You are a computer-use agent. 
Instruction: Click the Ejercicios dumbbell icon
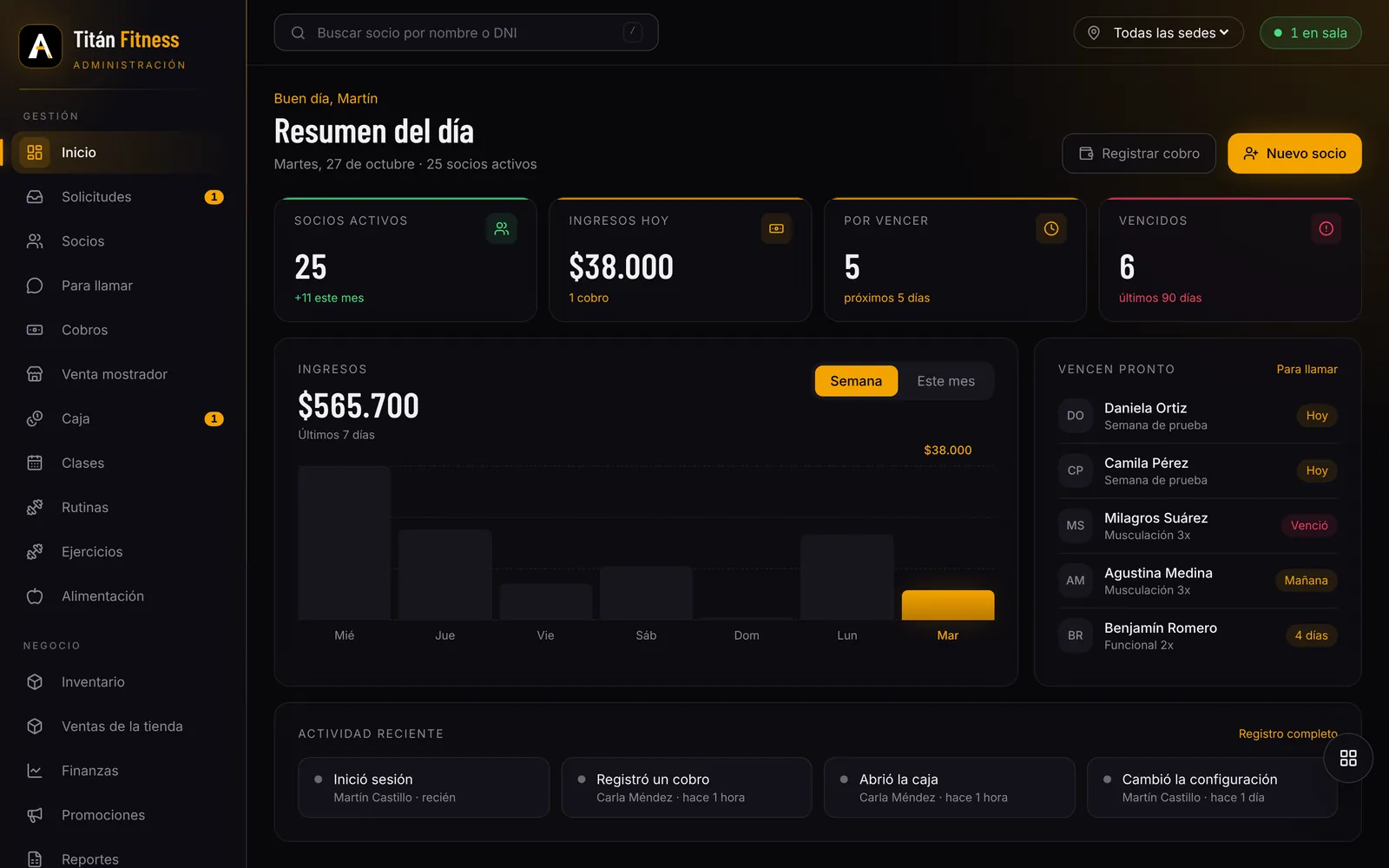pos(35,551)
